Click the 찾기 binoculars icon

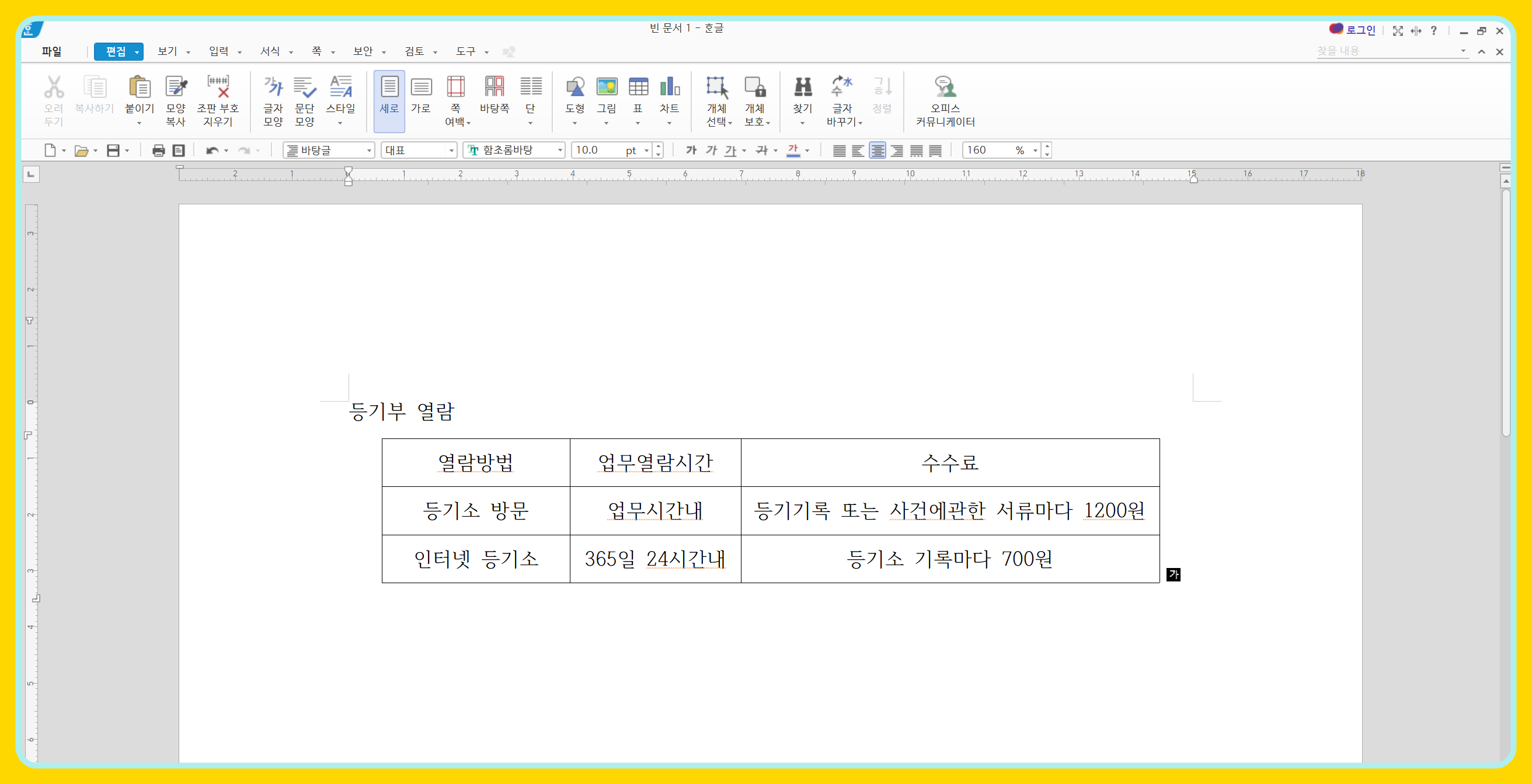coord(802,88)
